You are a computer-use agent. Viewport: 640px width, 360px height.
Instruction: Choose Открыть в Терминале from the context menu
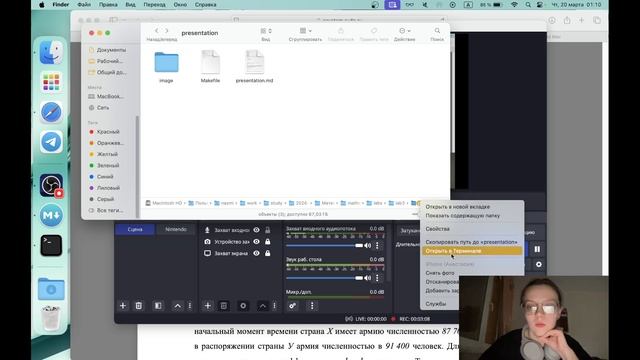tap(472, 251)
